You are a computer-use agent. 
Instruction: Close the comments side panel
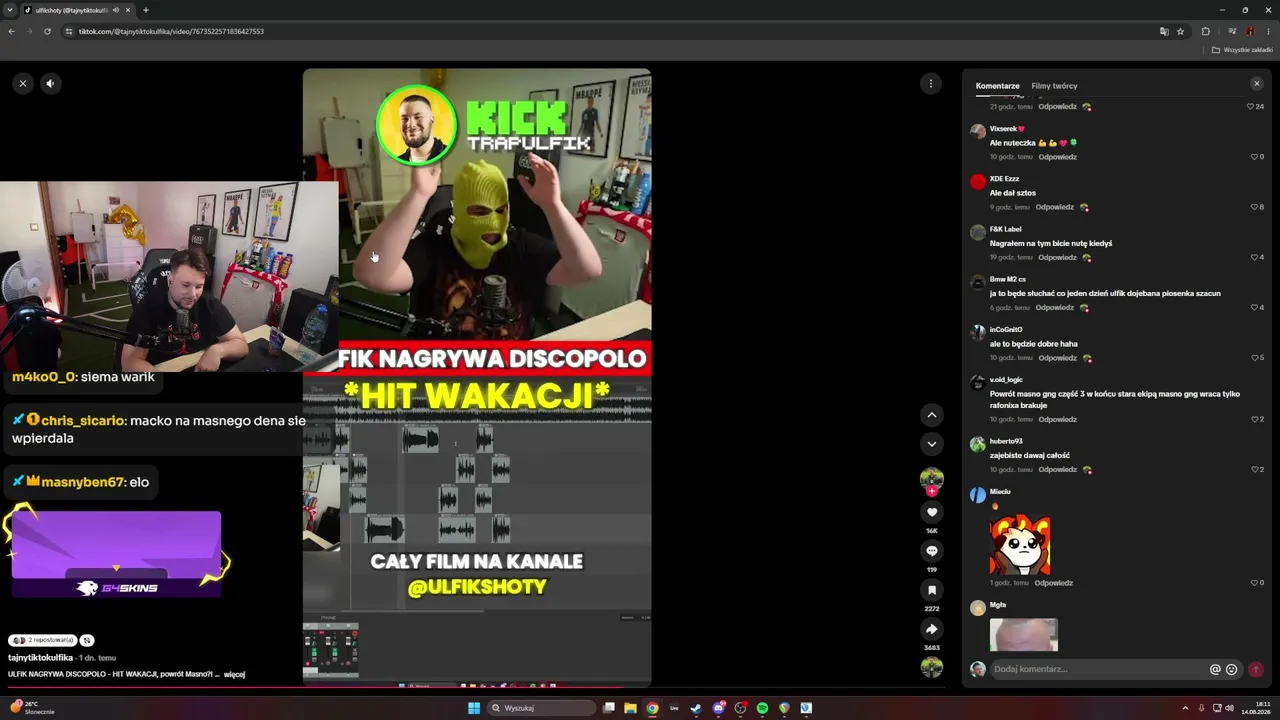1257,84
